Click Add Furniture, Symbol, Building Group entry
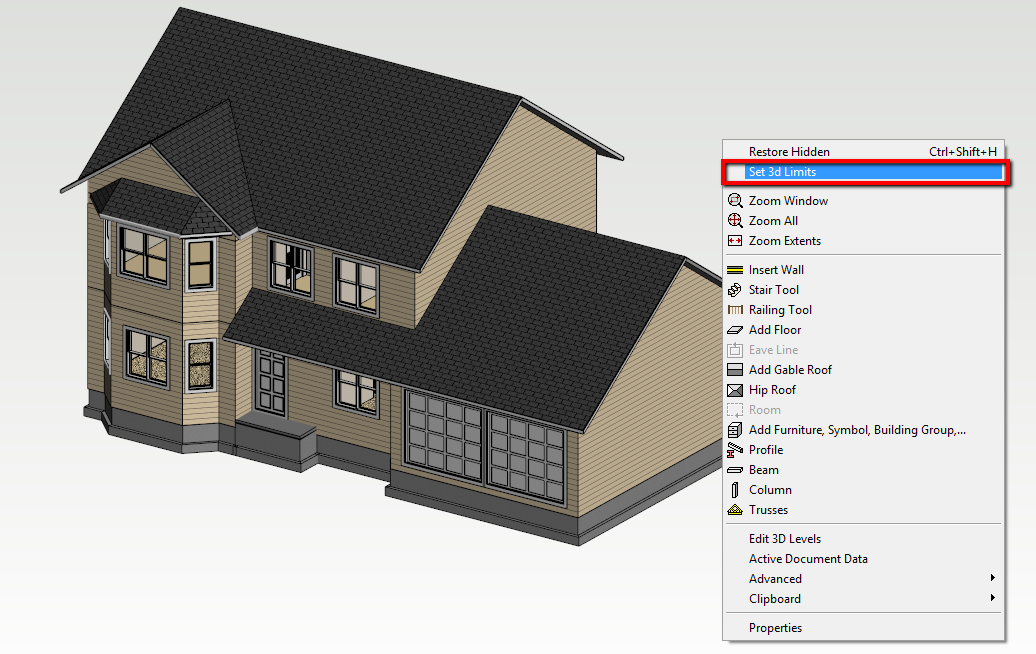The height and width of the screenshot is (654, 1036). click(857, 430)
